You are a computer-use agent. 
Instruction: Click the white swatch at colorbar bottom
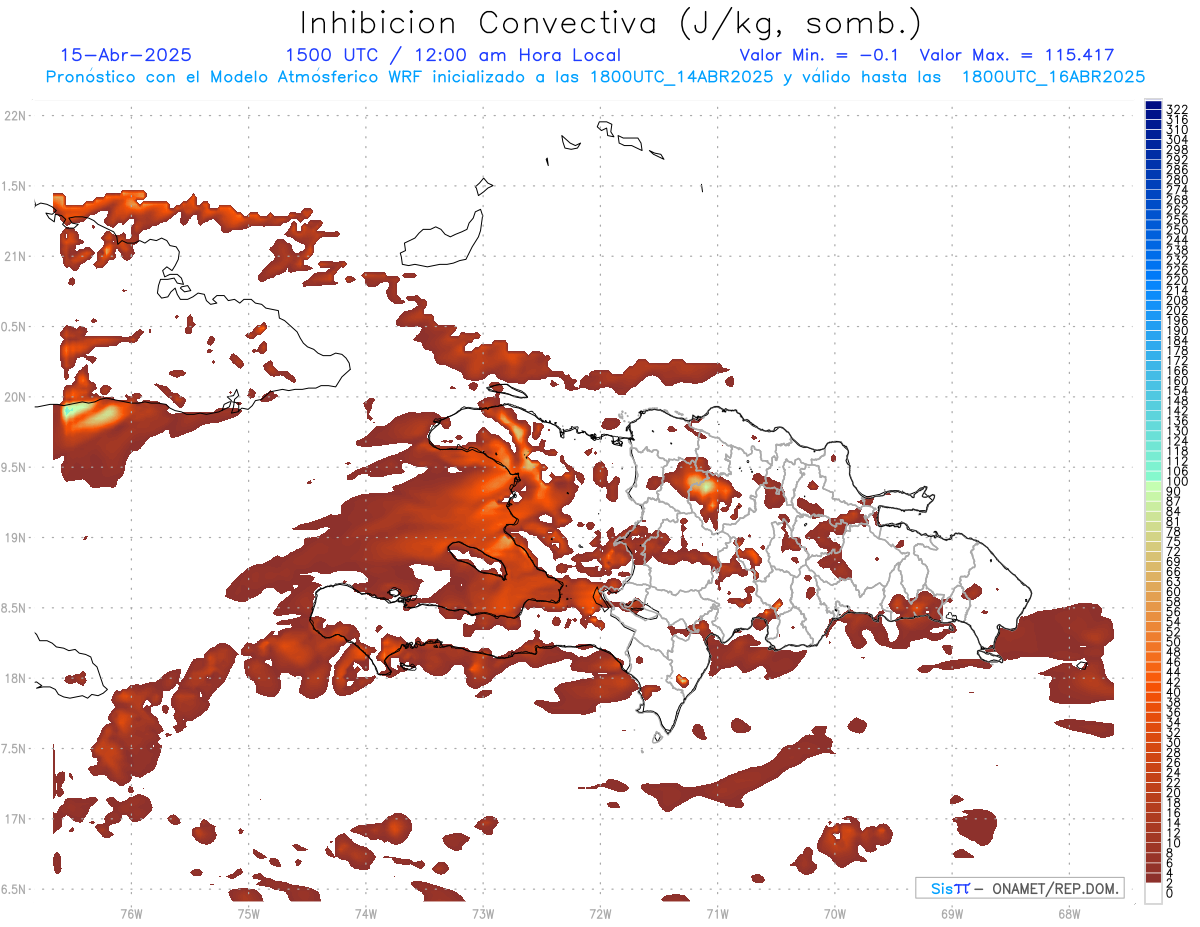point(1153,893)
